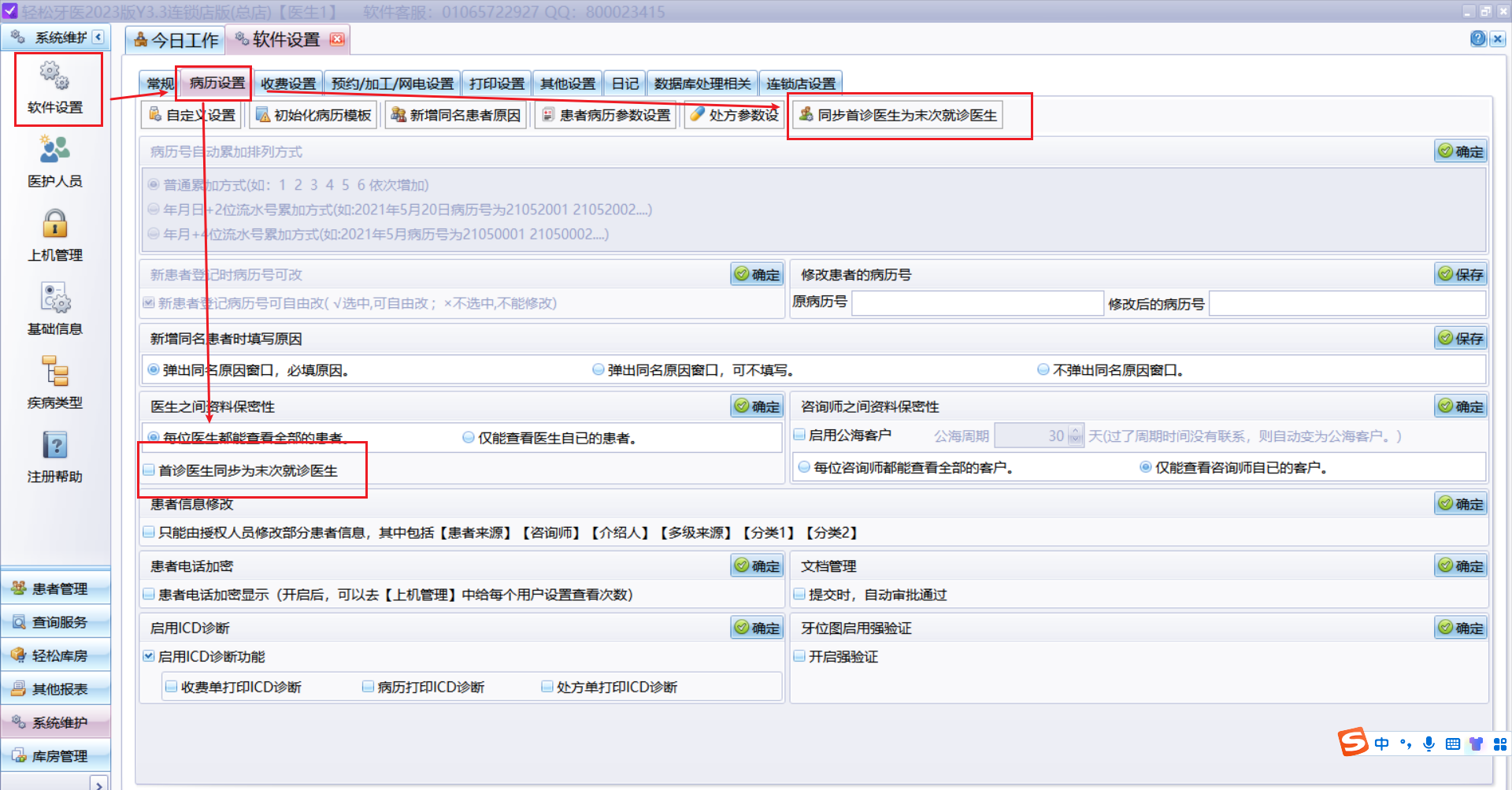This screenshot has width=1512, height=790.
Task: Click 同步首诊医生为末次就诊医生 button
Action: coord(898,115)
